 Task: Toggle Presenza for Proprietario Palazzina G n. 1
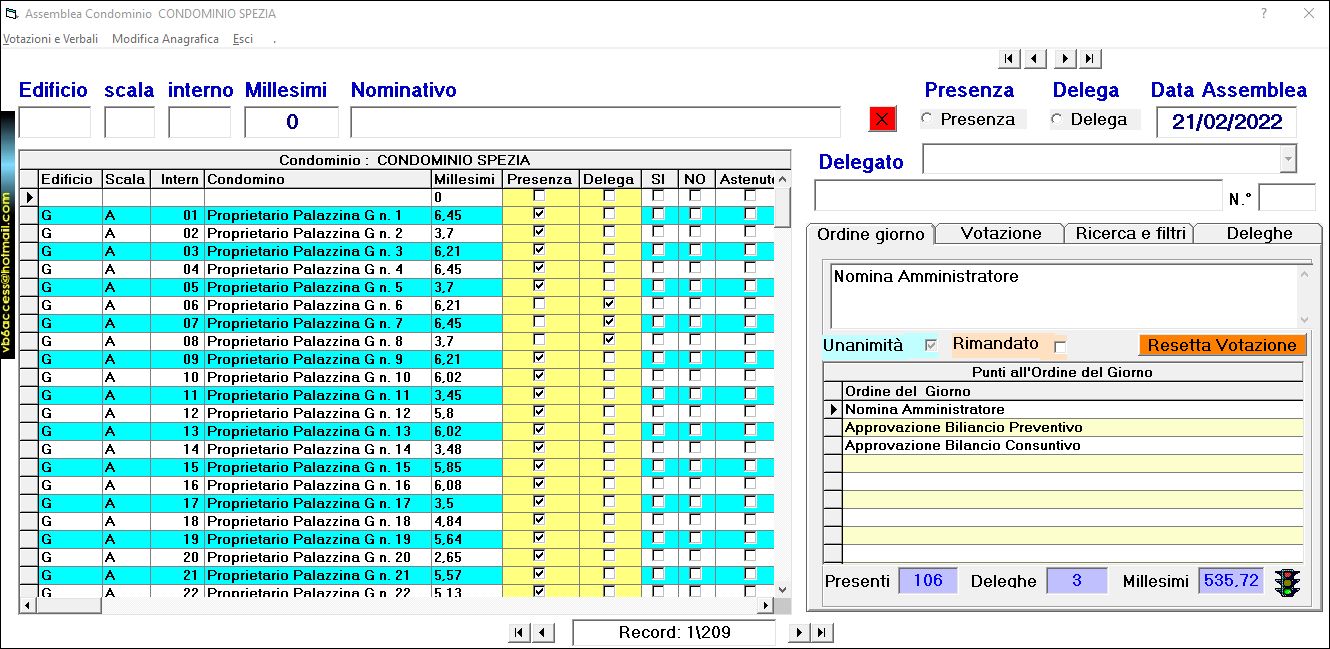pyautogui.click(x=540, y=215)
